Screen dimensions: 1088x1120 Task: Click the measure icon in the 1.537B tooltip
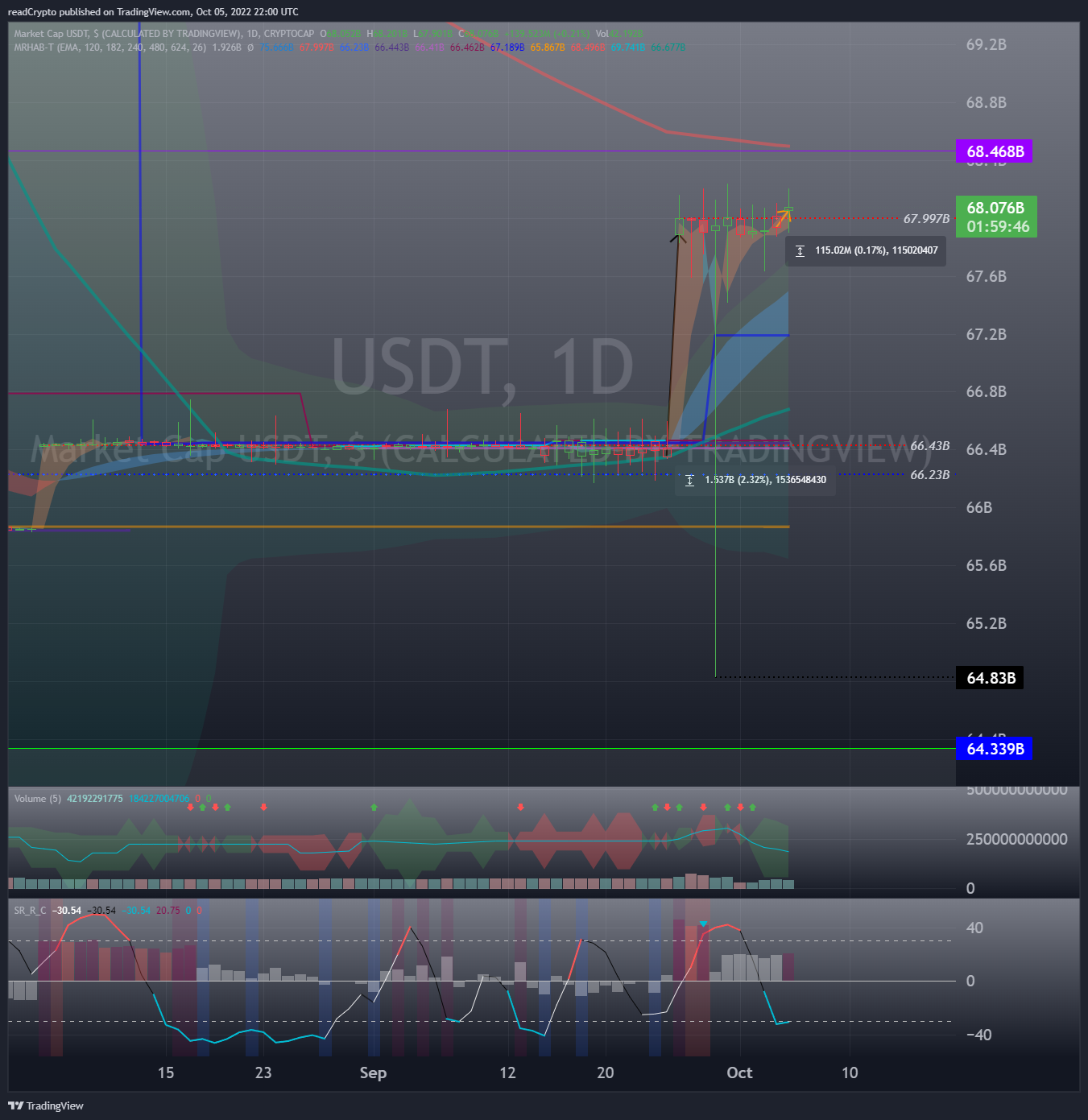pyautogui.click(x=689, y=481)
